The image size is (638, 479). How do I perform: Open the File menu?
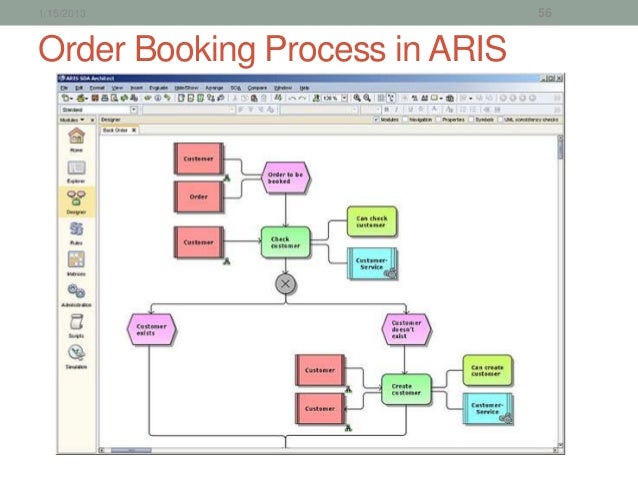64,87
